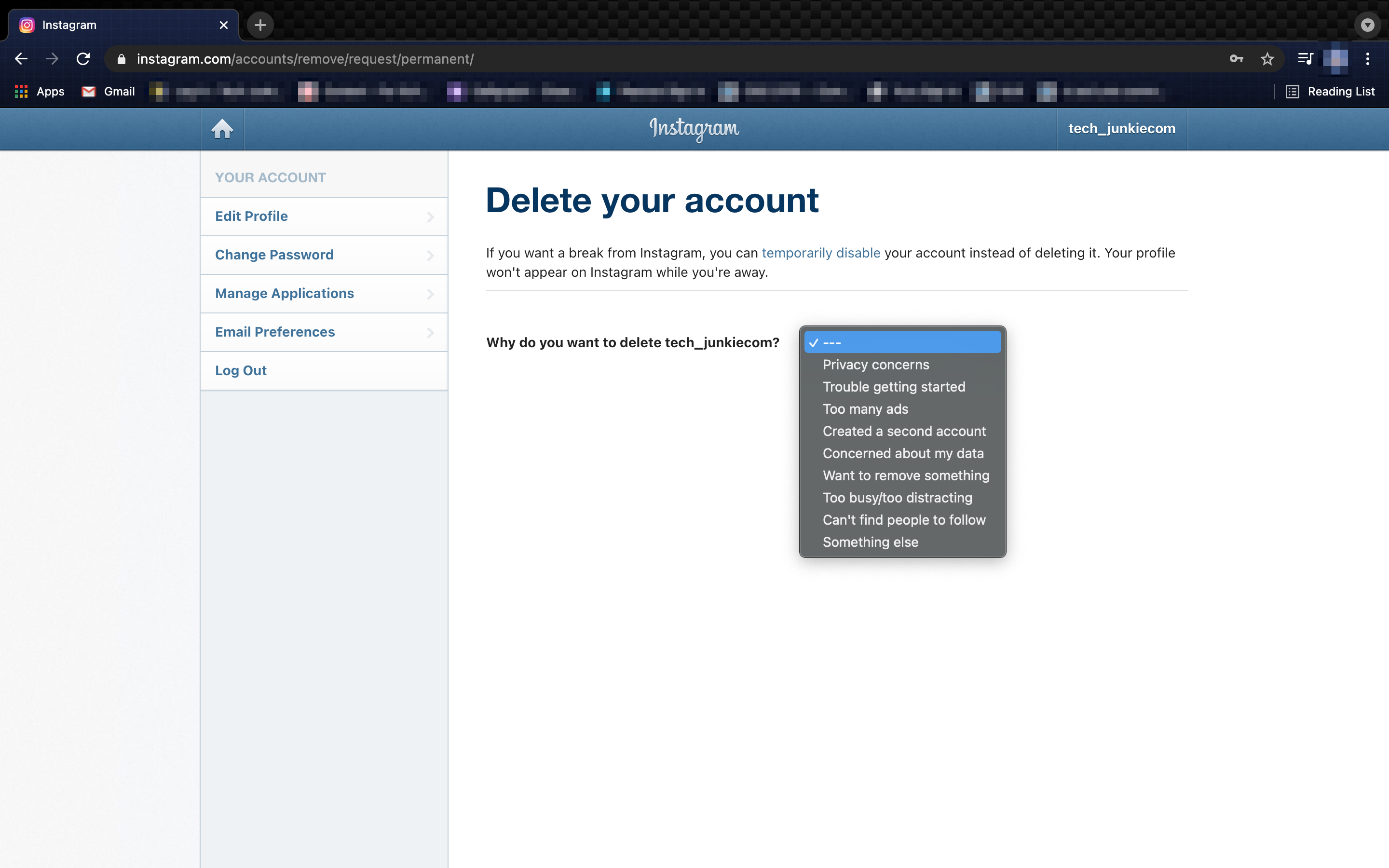Viewport: 1389px width, 868px height.
Task: Choose Created a second account
Action: pos(902,431)
